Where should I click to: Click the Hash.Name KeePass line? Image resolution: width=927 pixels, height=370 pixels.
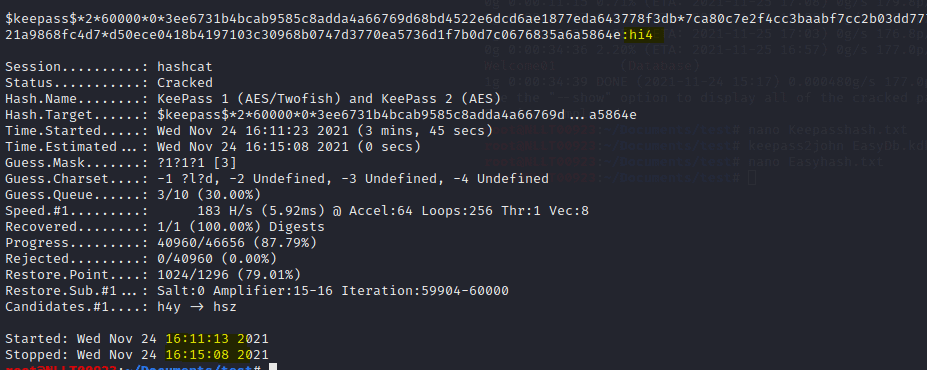tap(252, 99)
